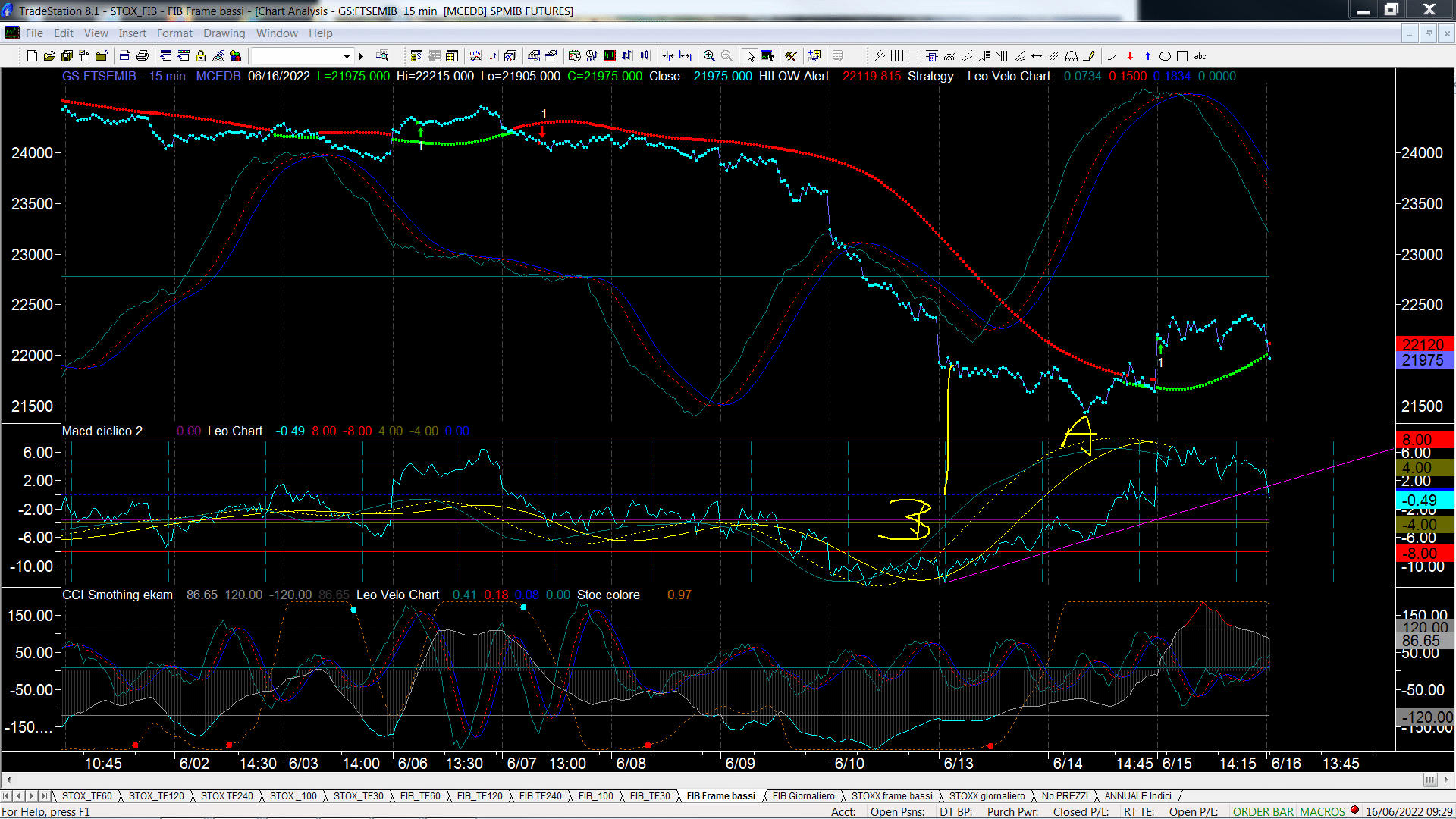Click the horizontal scrollbar right arrow

tap(1446, 780)
